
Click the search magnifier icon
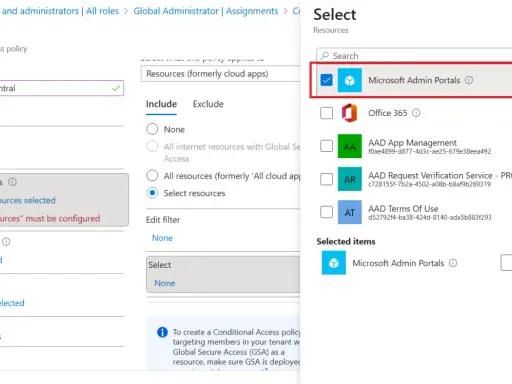[x=325, y=56]
